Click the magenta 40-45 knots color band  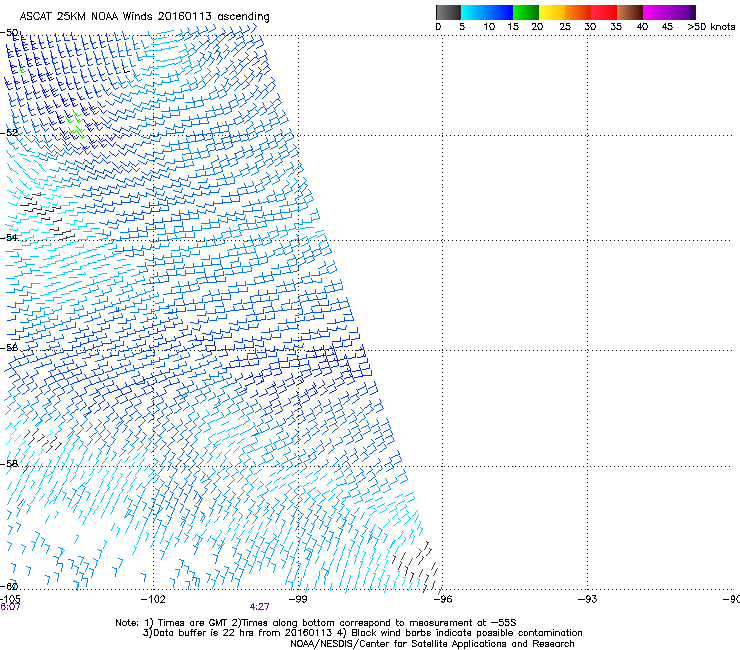(x=656, y=12)
